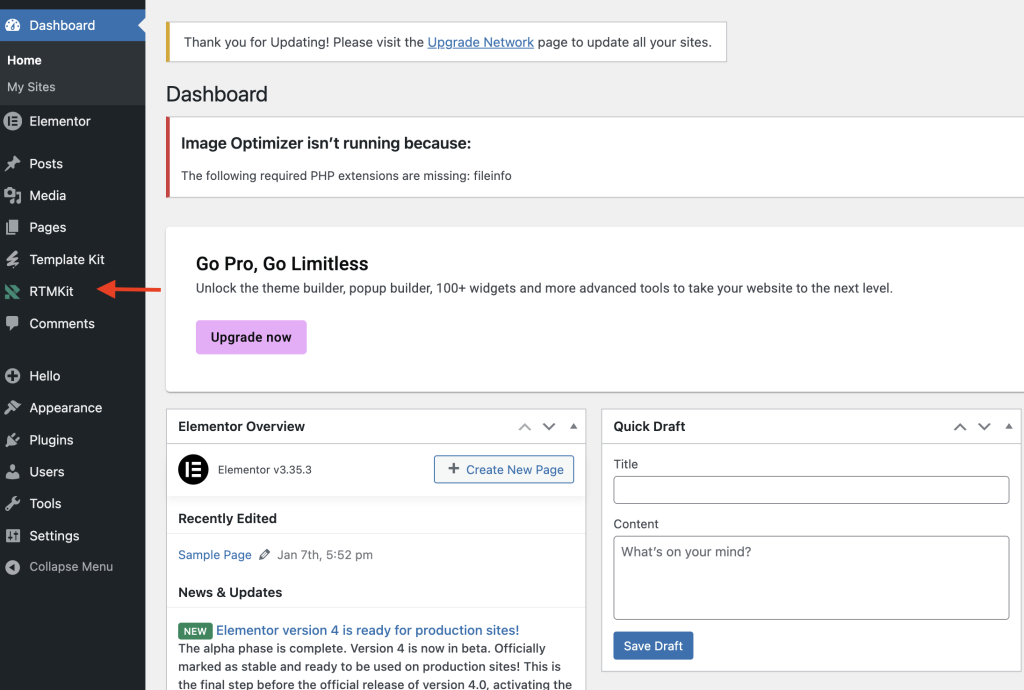Viewport: 1024px width, 690px height.
Task: Move the Elementor Overview widget down
Action: pyautogui.click(x=549, y=427)
